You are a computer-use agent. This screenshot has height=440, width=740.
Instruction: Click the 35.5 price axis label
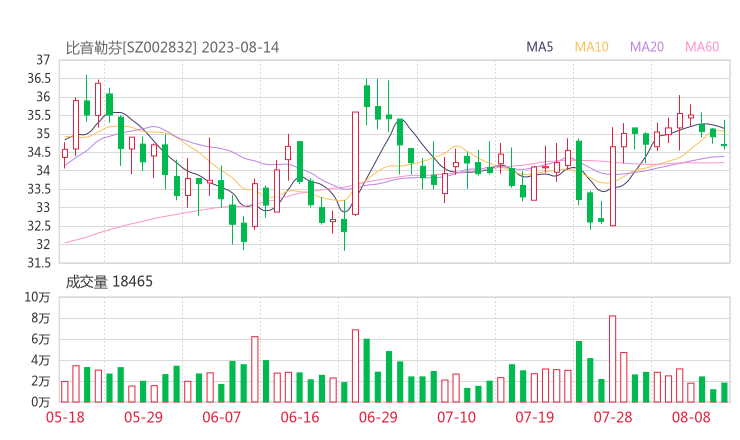pos(39,115)
